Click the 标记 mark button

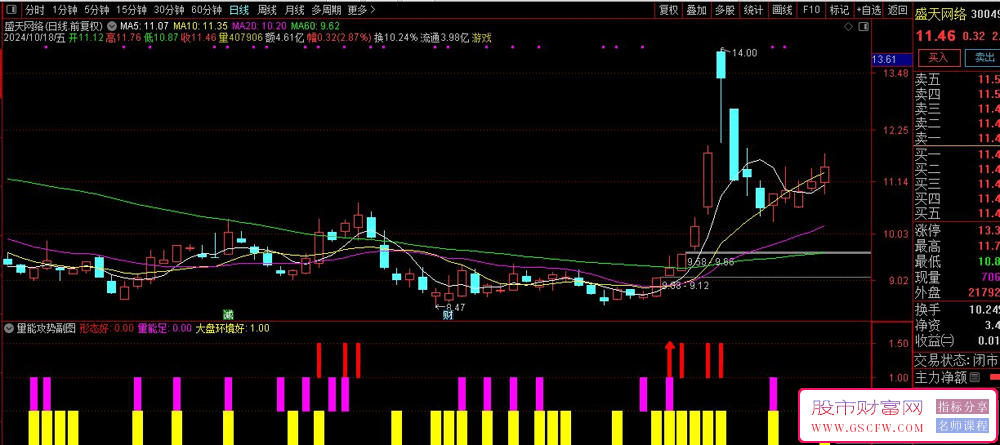(x=839, y=10)
